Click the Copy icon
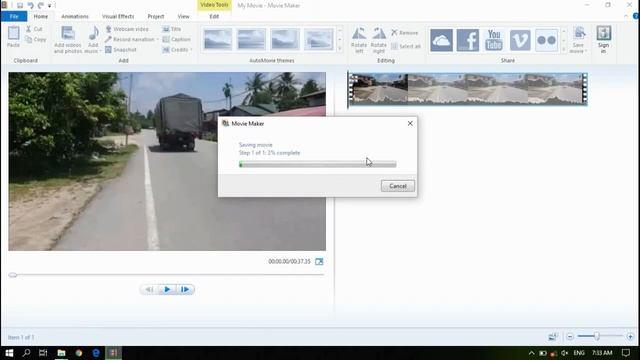This screenshot has height=360, width=640. (x=29, y=40)
